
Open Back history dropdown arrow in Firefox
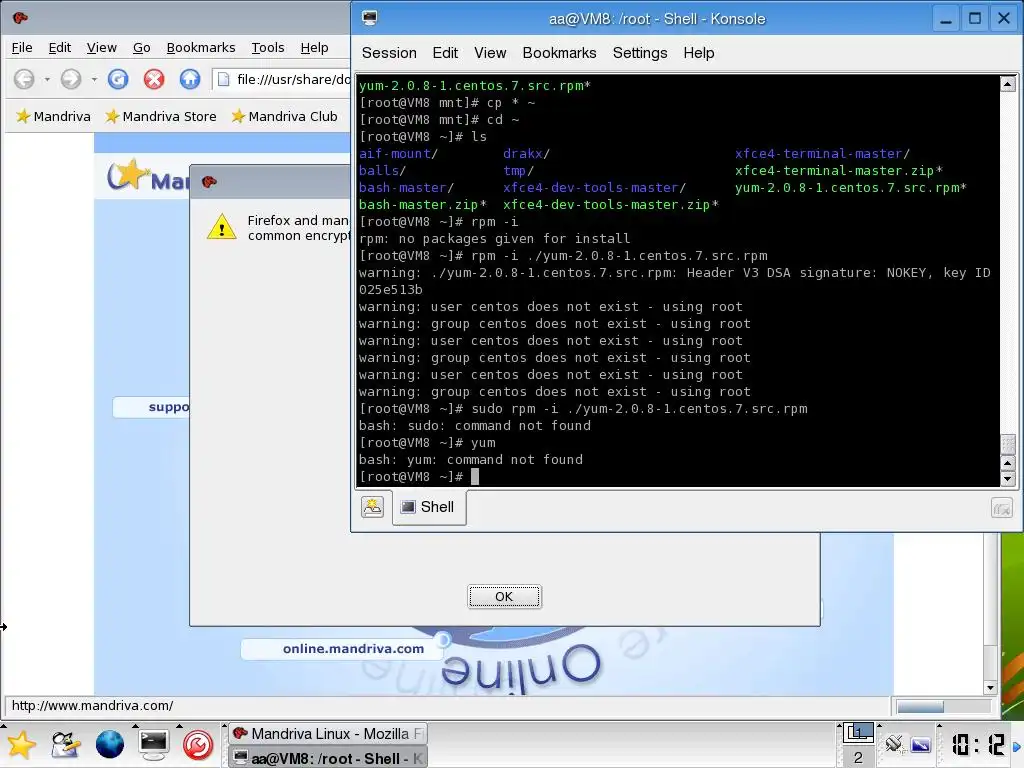(47, 80)
